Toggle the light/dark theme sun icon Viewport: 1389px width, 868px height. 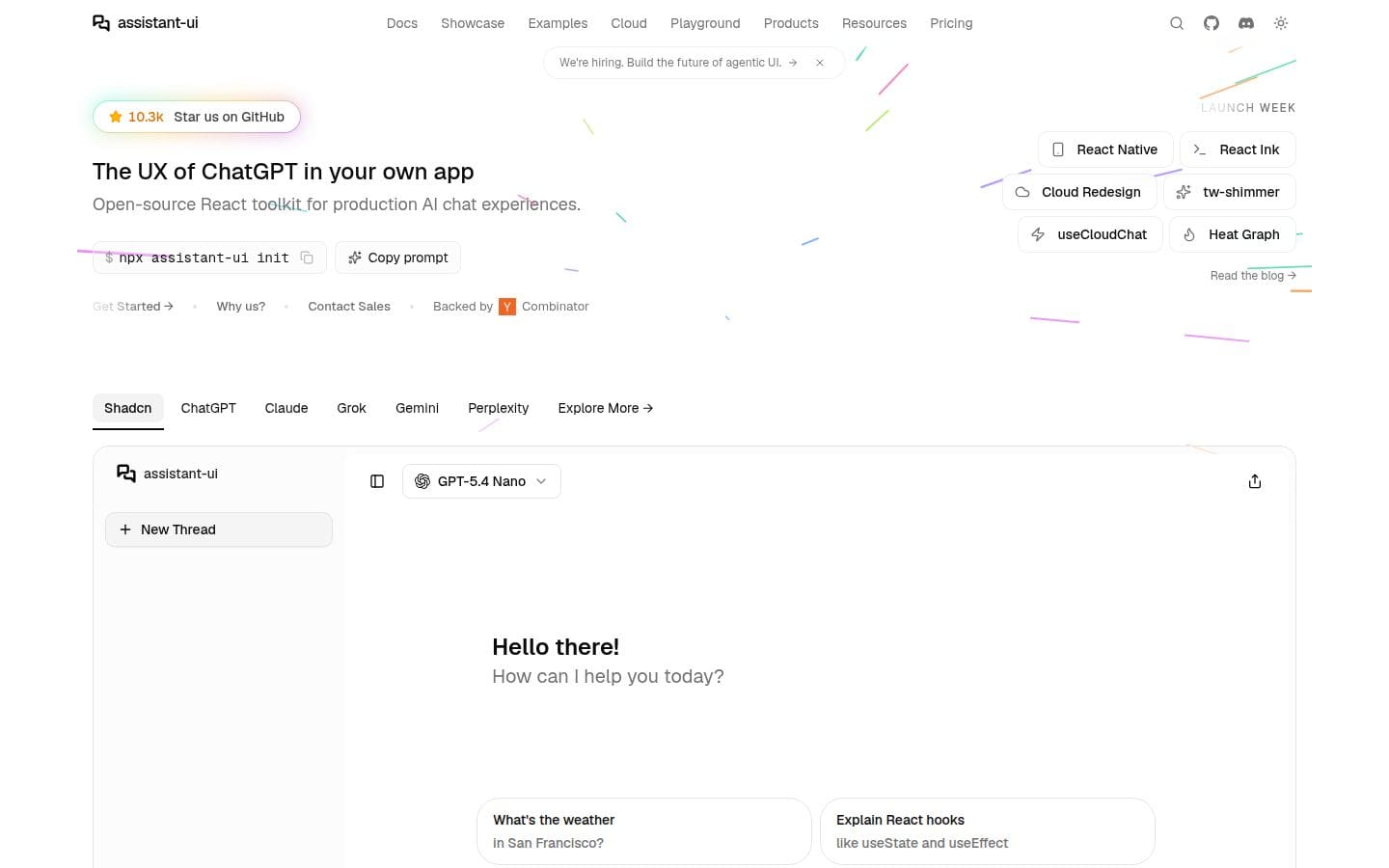pyautogui.click(x=1281, y=23)
